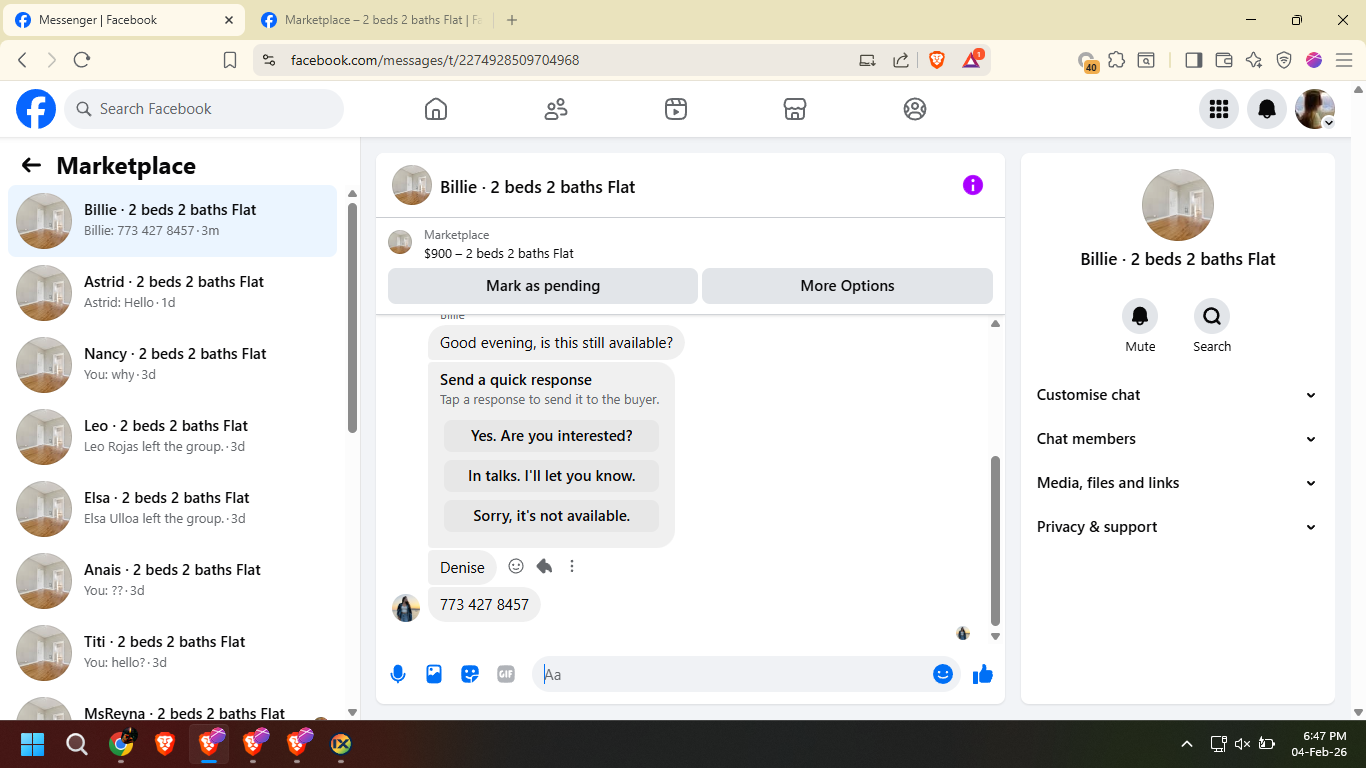This screenshot has height=768, width=1366.
Task: Toggle the browser sidebar panel
Action: (1193, 60)
